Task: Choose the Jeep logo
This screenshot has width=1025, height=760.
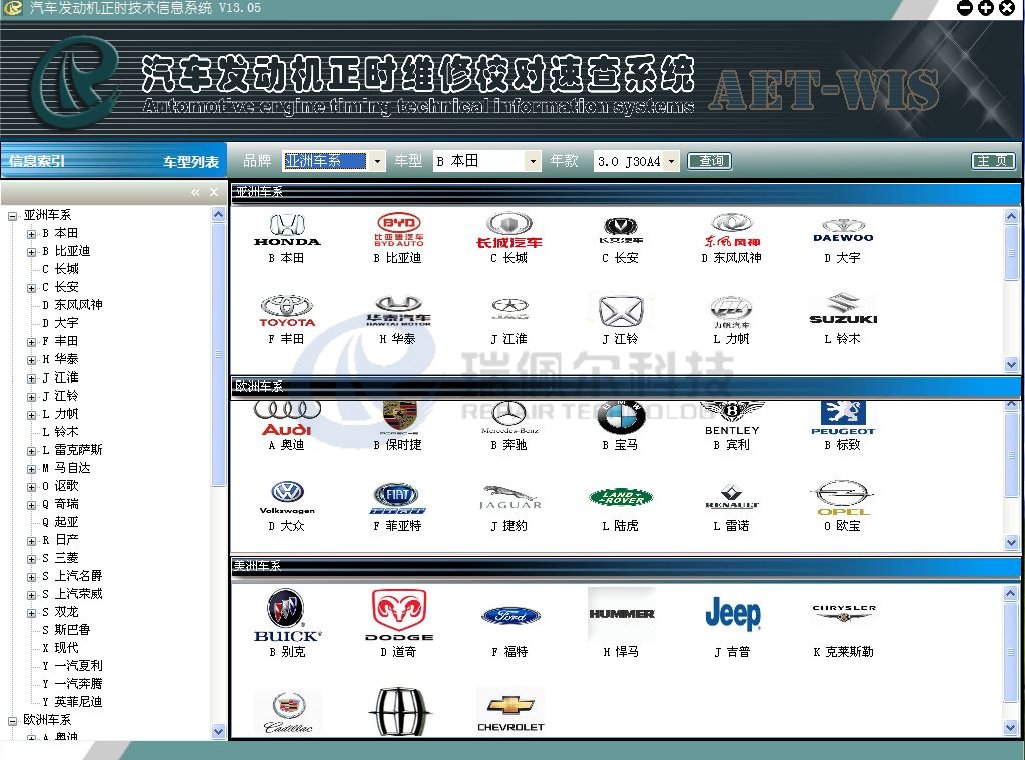Action: pos(732,614)
